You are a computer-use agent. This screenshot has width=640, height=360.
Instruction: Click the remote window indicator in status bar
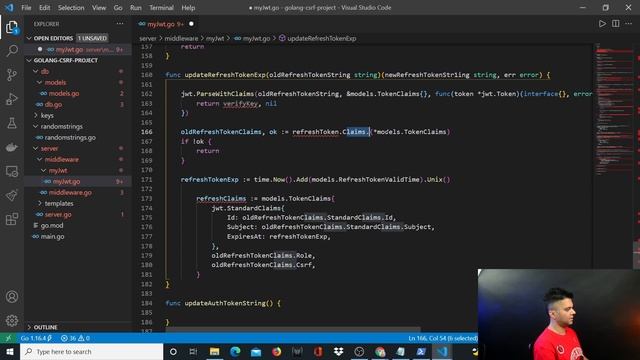tap(9, 338)
